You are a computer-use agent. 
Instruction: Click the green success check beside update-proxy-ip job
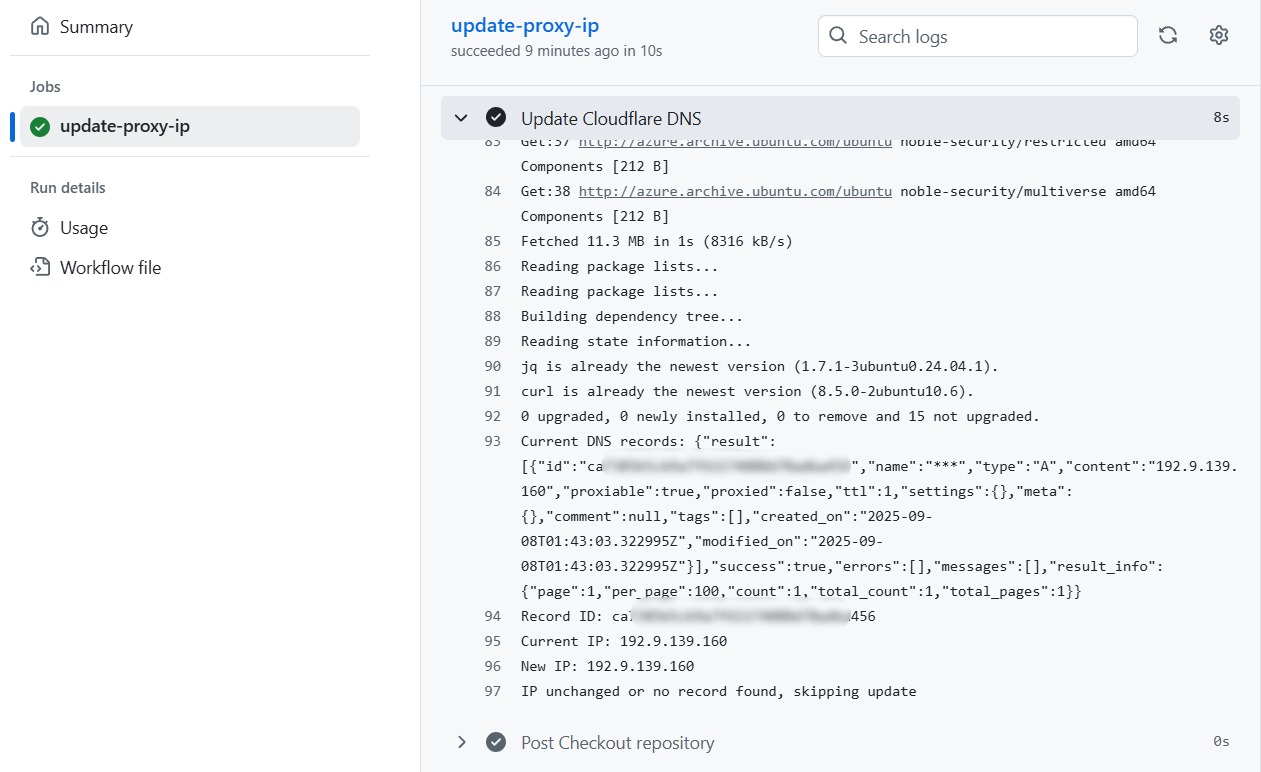[40, 127]
